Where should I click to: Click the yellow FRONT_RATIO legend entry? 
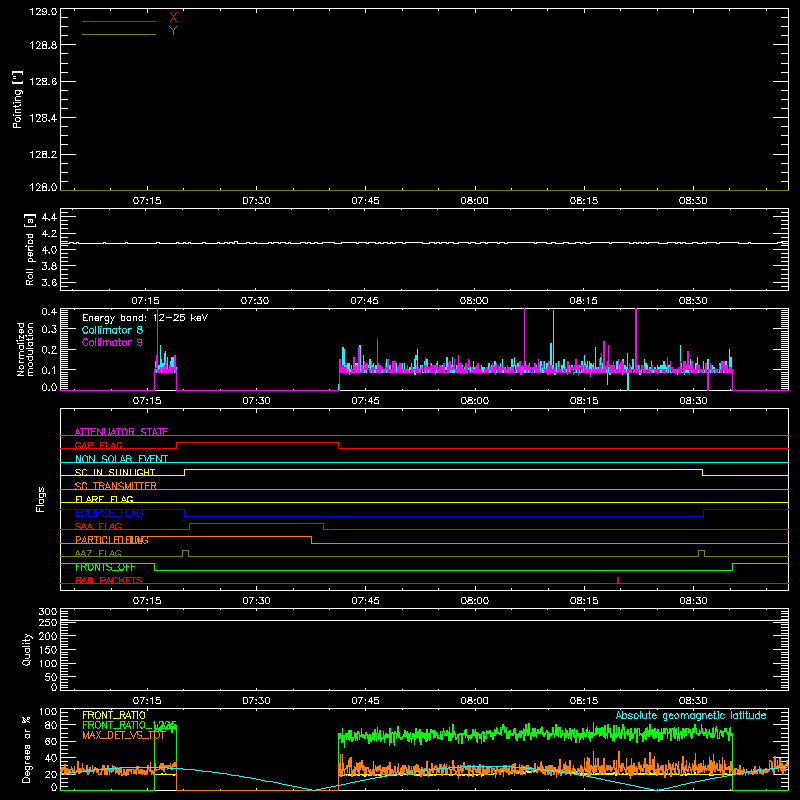tap(114, 715)
